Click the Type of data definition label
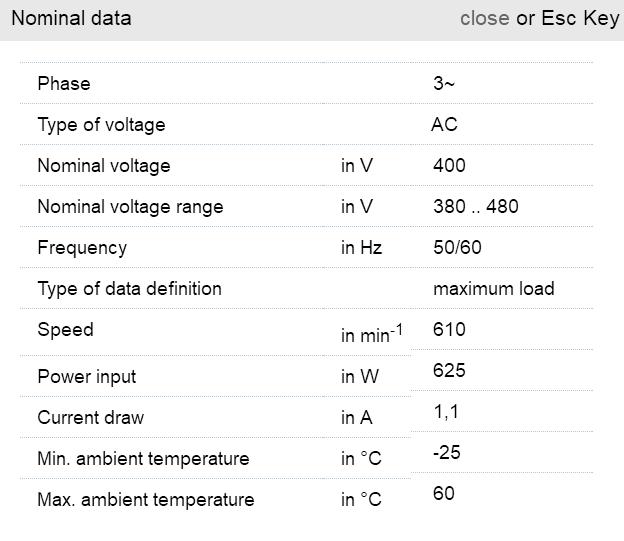 coord(129,288)
